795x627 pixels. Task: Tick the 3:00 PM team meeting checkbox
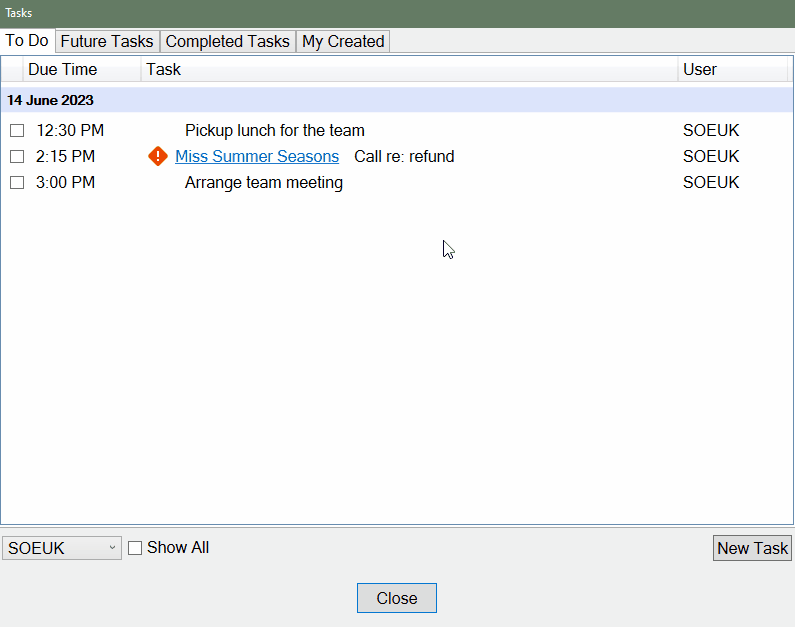17,182
